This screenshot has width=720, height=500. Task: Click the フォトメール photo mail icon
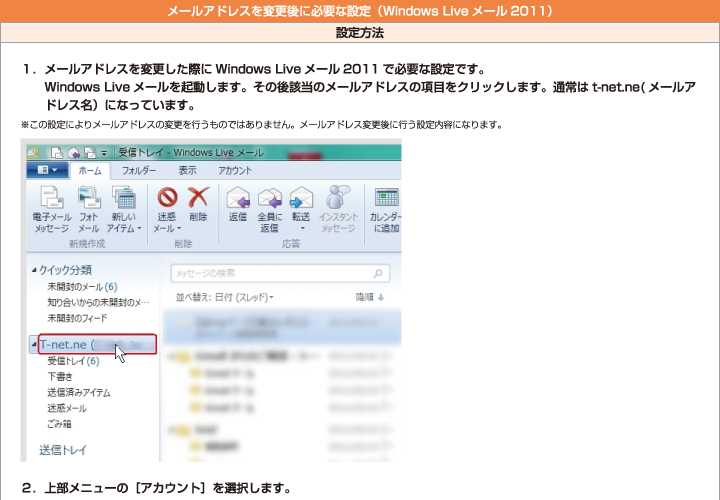point(89,197)
